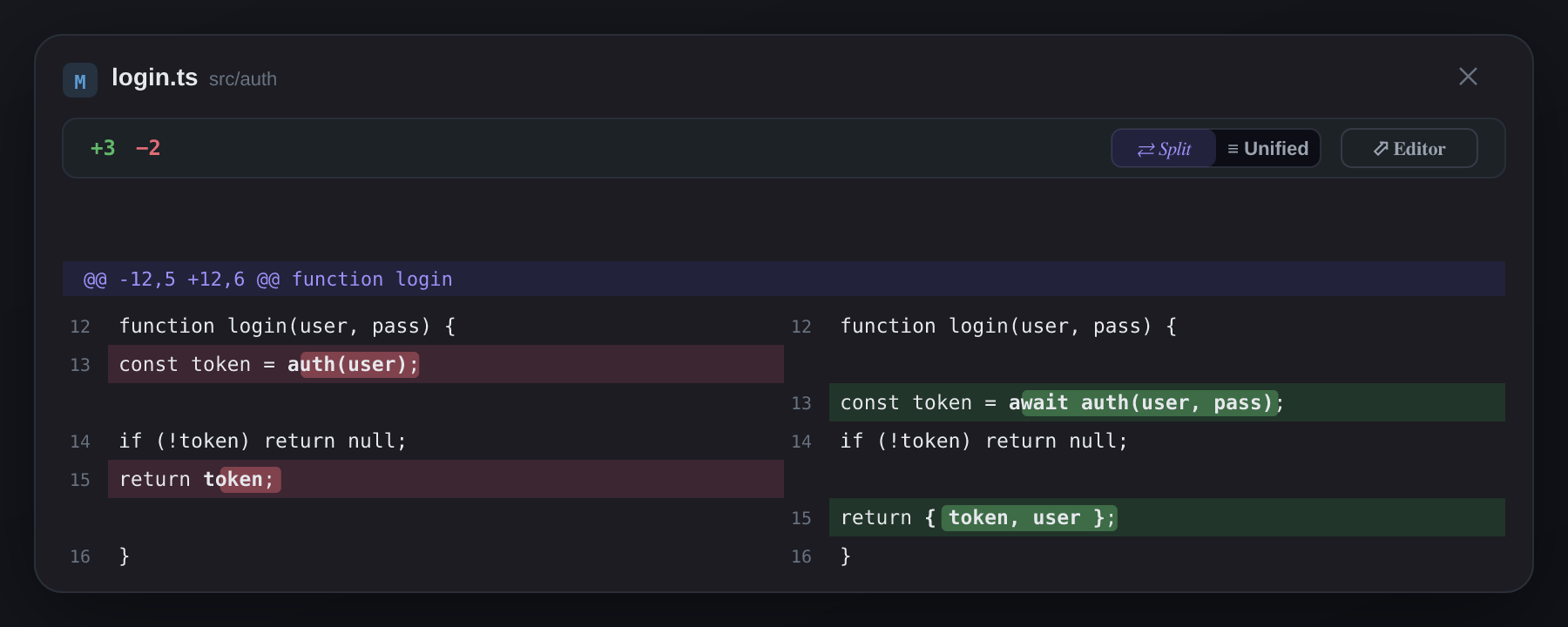Click added line return { token, user };
The image size is (1568, 627).
pos(1167,517)
